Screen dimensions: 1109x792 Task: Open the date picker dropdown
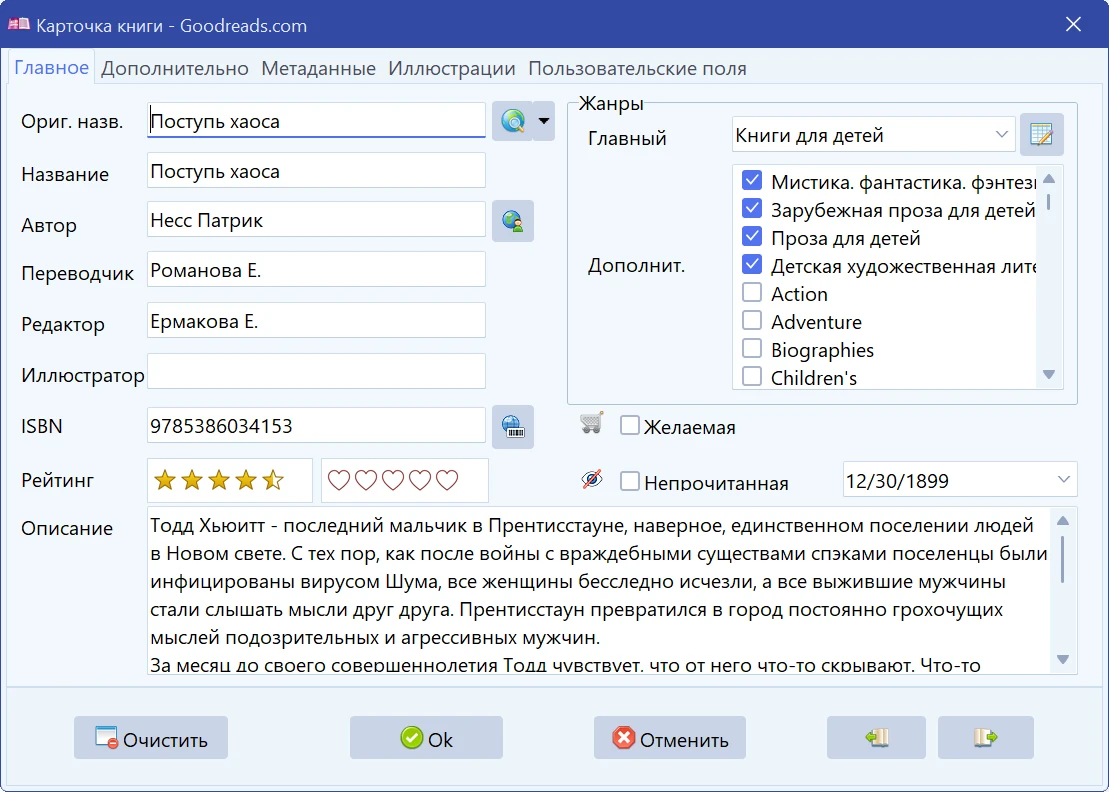click(x=1063, y=479)
